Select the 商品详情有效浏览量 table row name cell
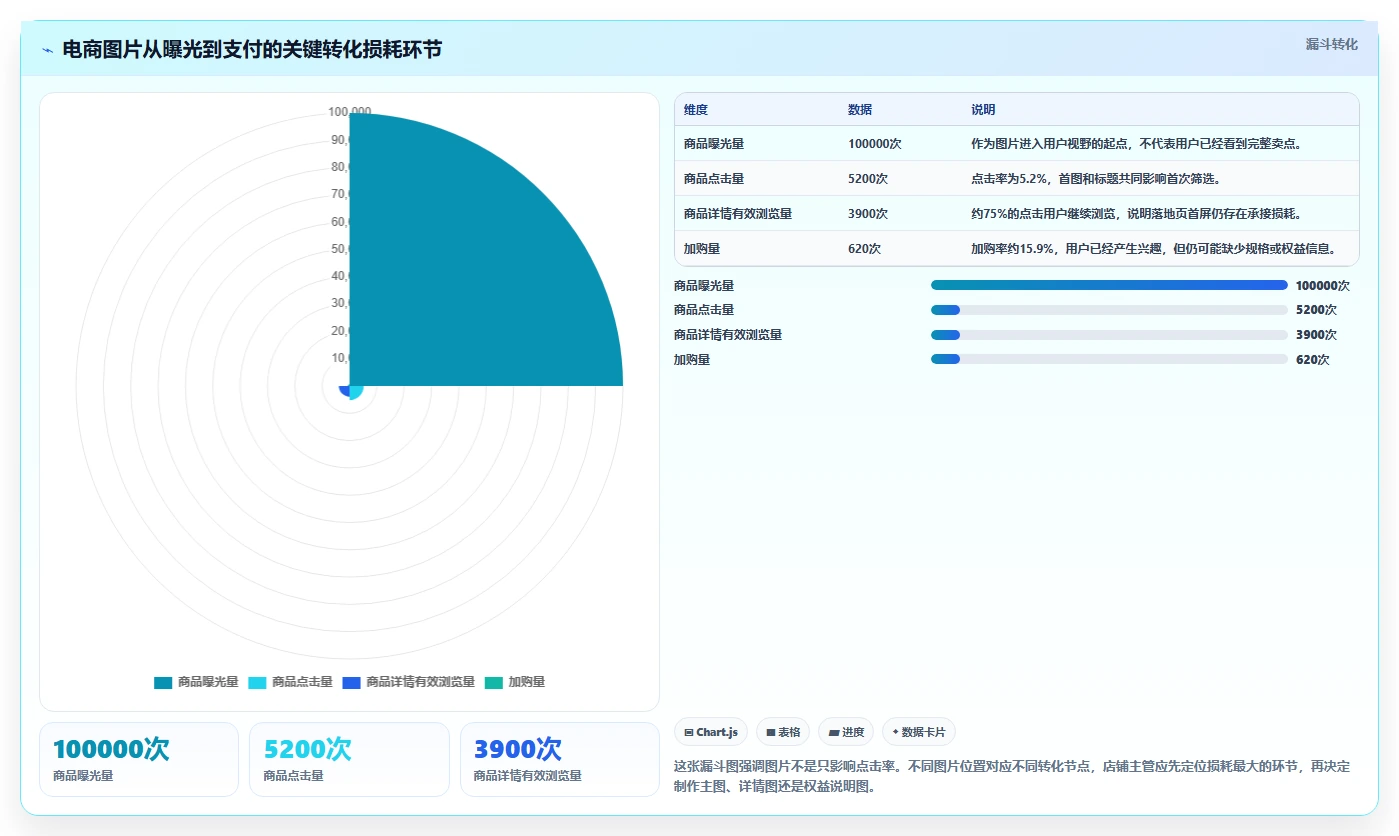The width and height of the screenshot is (1399, 836). coord(738,214)
